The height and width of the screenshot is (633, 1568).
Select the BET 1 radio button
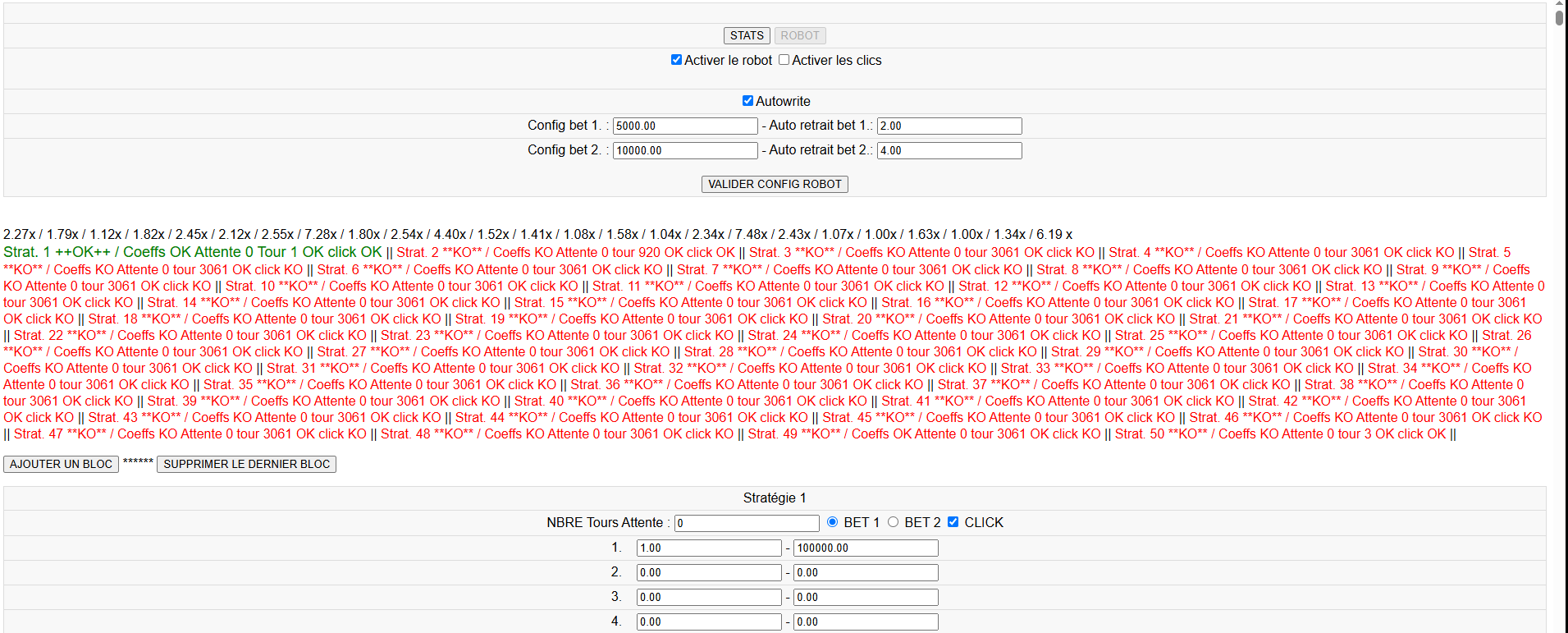click(833, 522)
